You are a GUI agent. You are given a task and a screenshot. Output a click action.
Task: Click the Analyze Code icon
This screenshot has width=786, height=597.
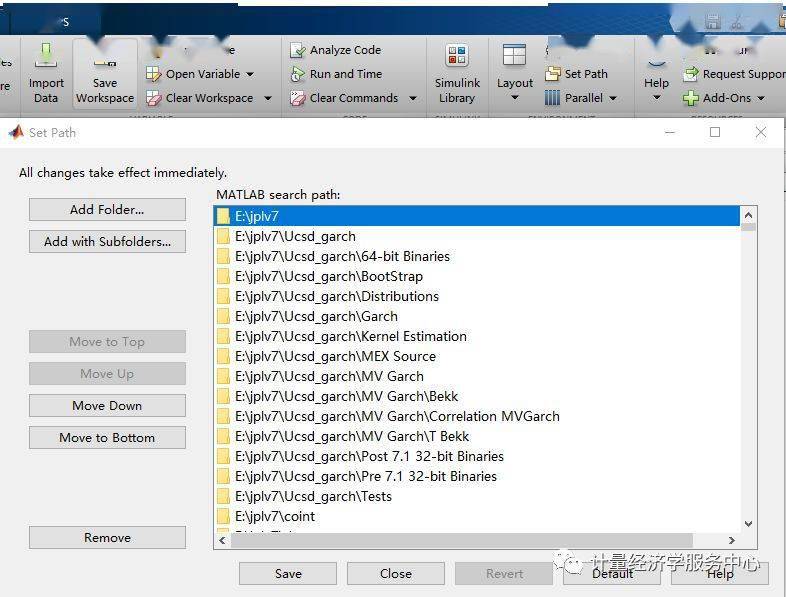[298, 50]
